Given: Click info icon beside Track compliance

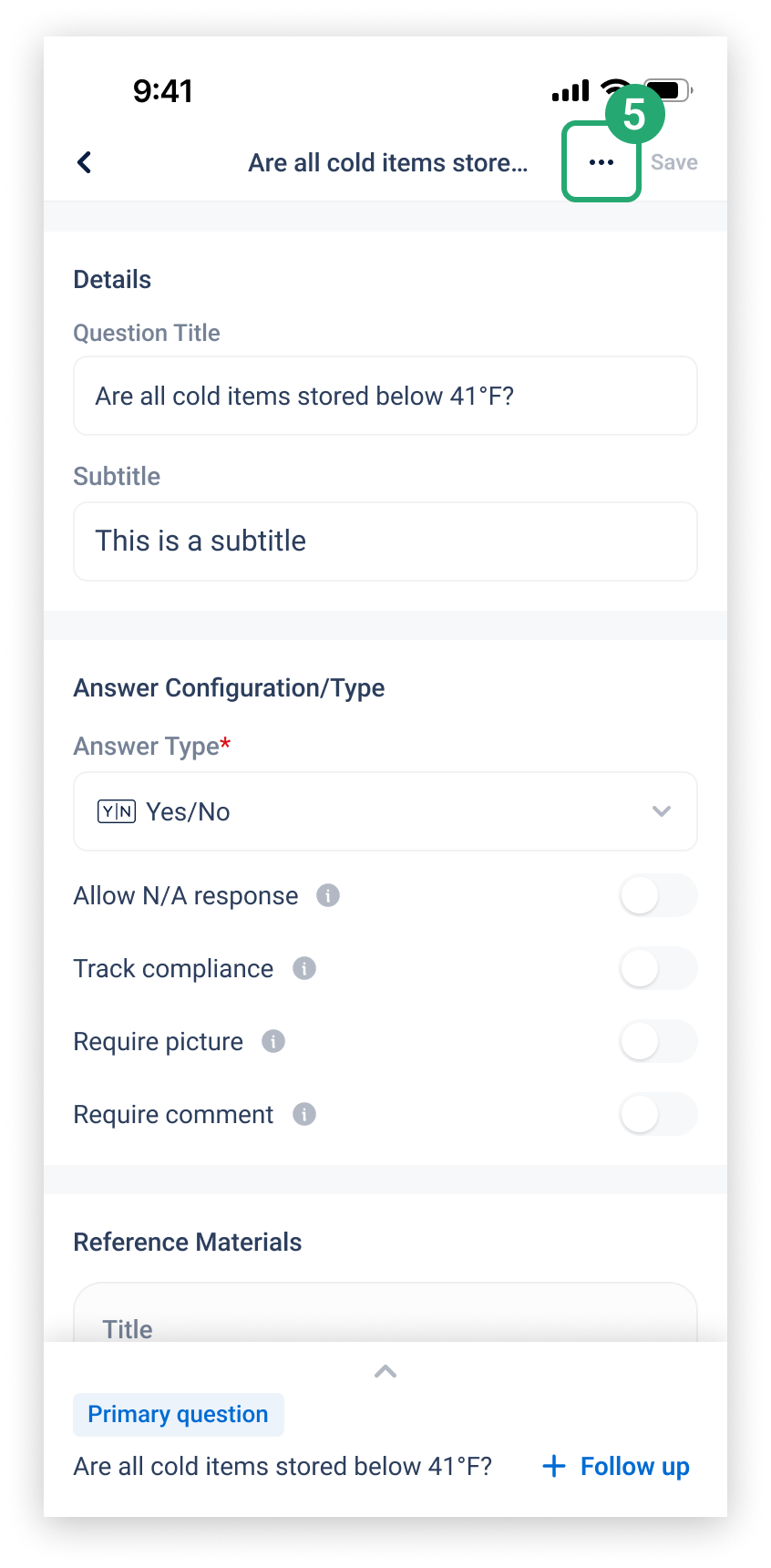Looking at the screenshot, I should (x=304, y=968).
